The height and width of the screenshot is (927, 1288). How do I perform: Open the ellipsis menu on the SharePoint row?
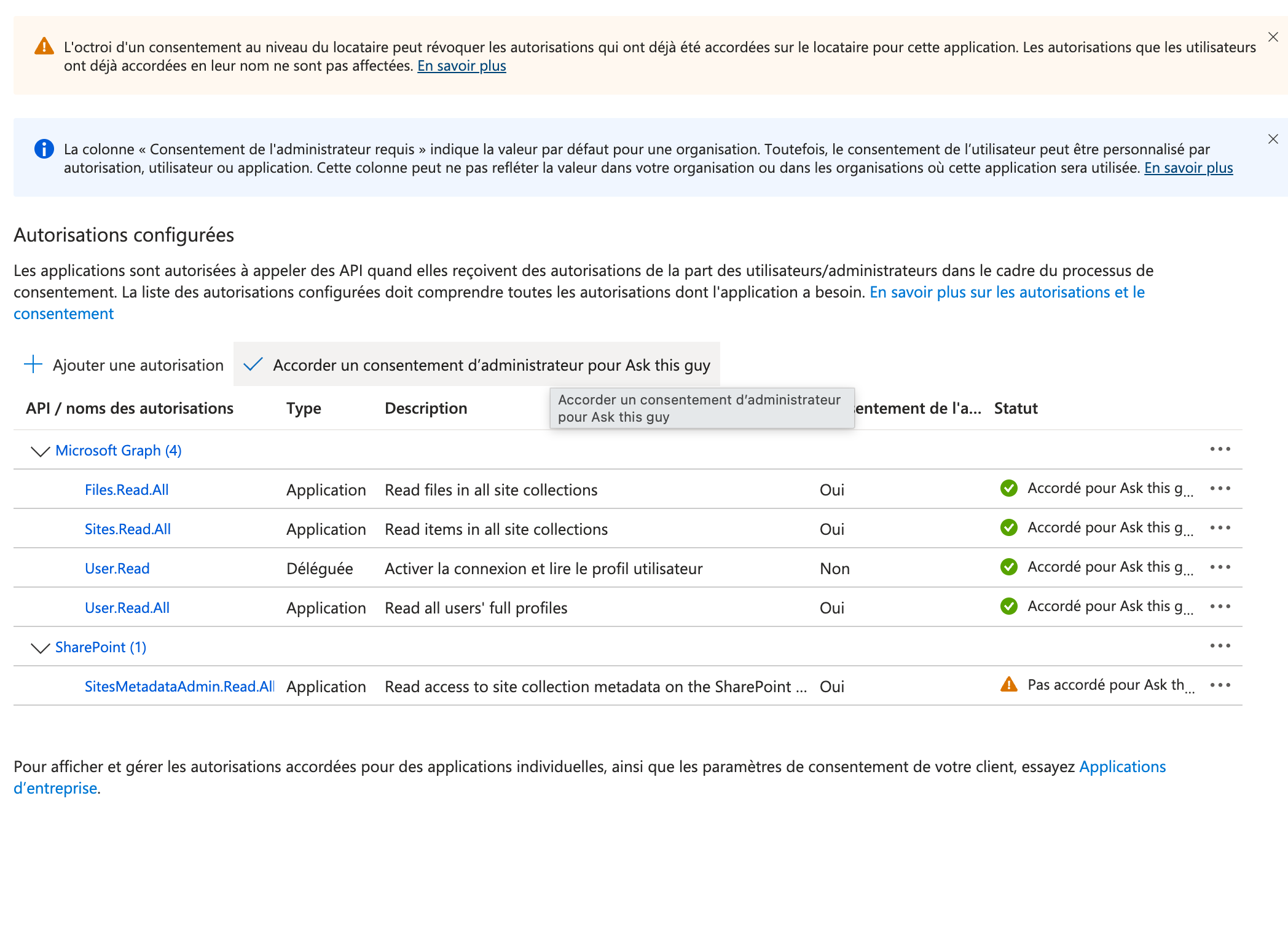1220,646
